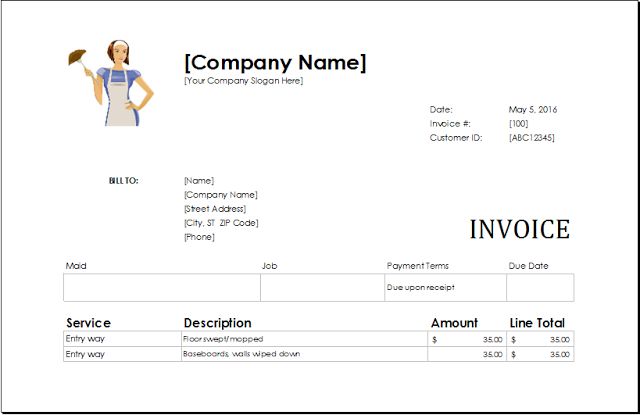Click Line Total 35.00 in Floor swept row
Screen dimensions: 640x415
coord(540,339)
